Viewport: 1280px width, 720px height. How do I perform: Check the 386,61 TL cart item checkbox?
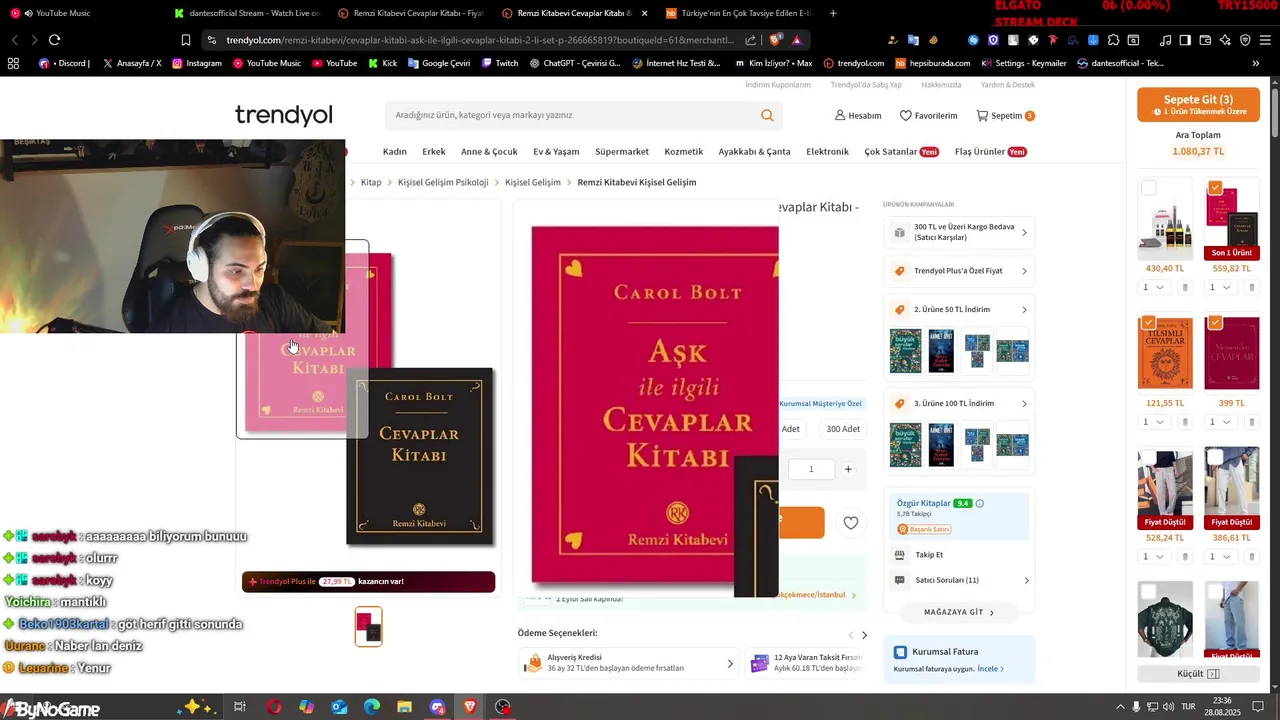click(x=1215, y=457)
